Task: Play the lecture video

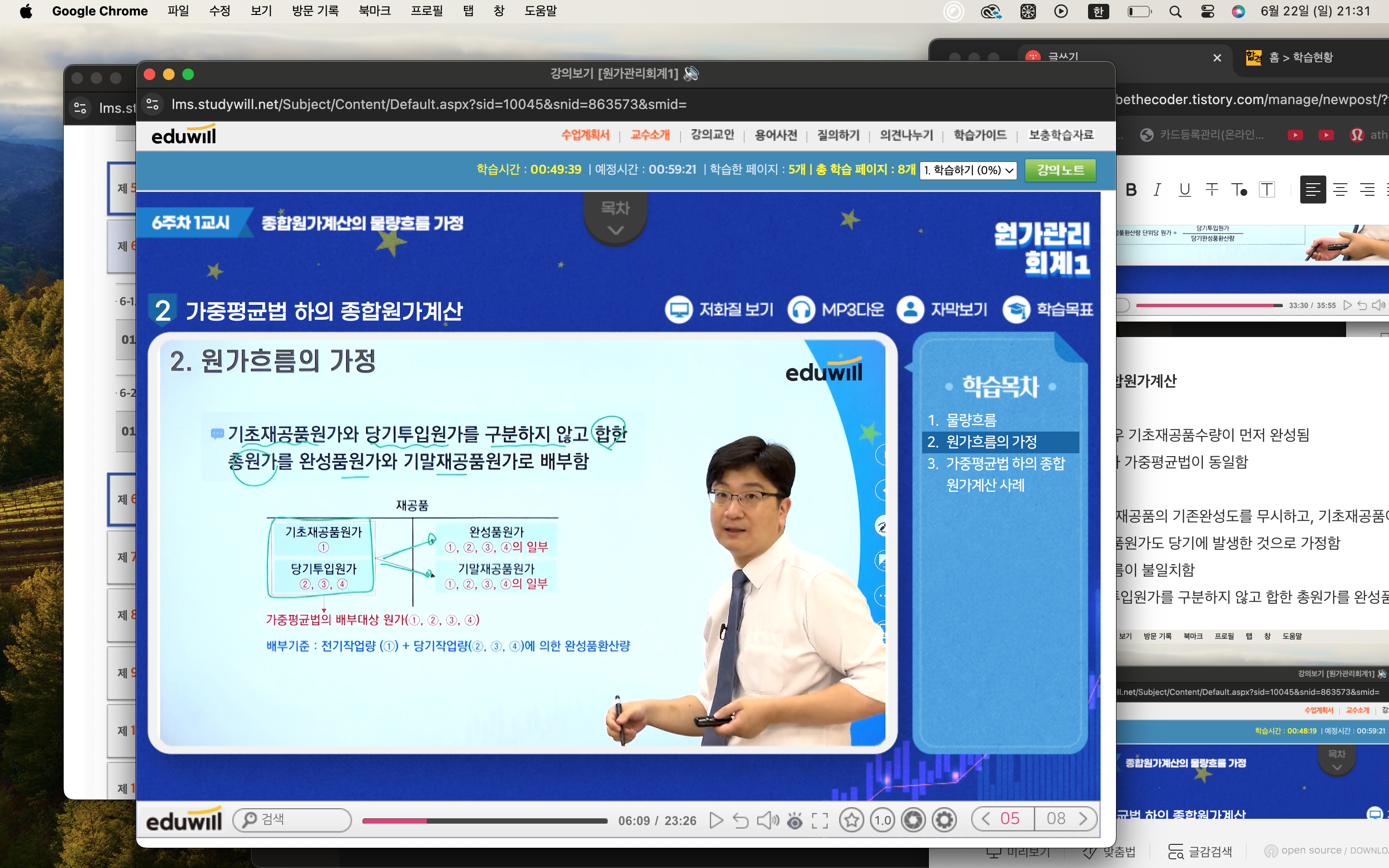Action: [x=716, y=820]
